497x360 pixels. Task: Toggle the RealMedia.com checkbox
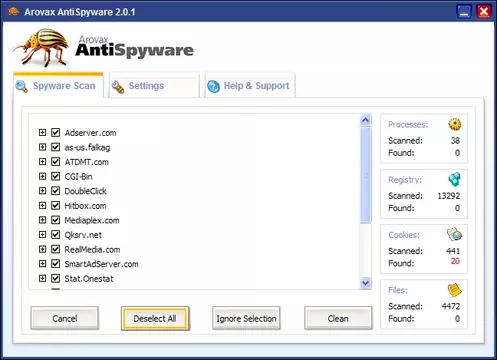(x=56, y=249)
